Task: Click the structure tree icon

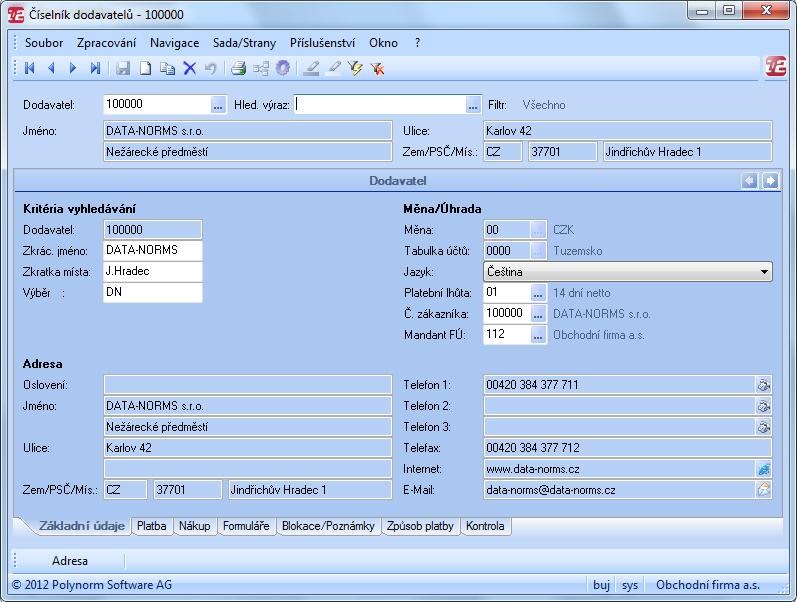Action: [x=261, y=68]
